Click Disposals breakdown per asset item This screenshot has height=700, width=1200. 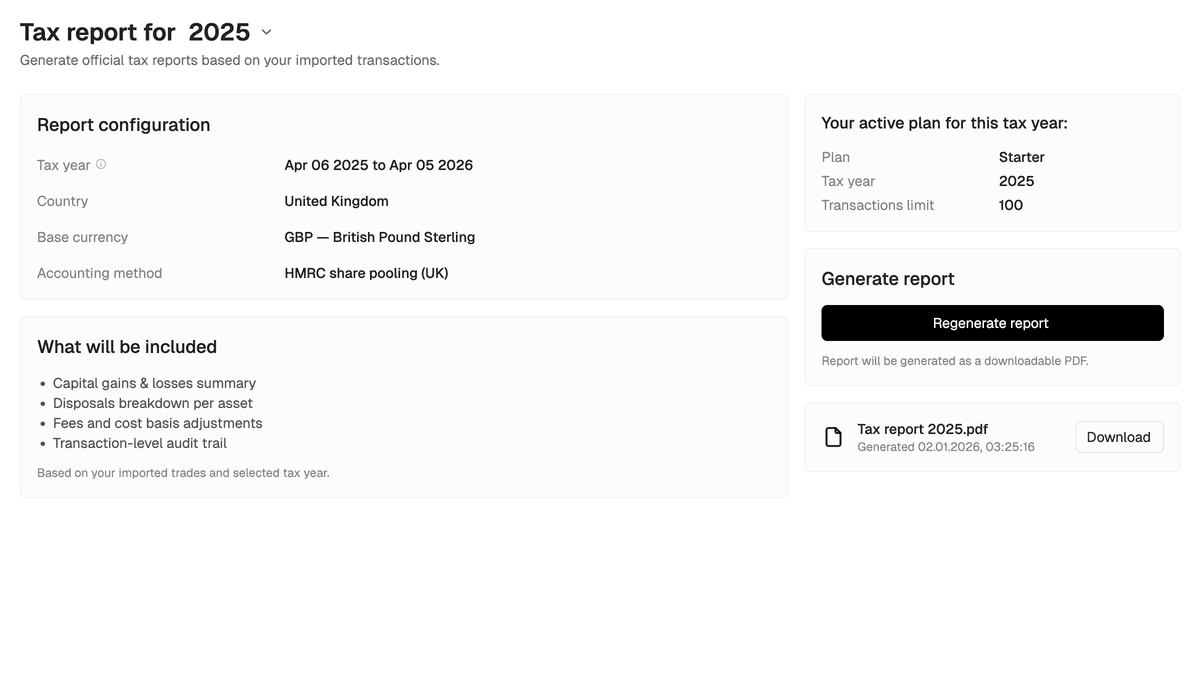[x=153, y=403]
